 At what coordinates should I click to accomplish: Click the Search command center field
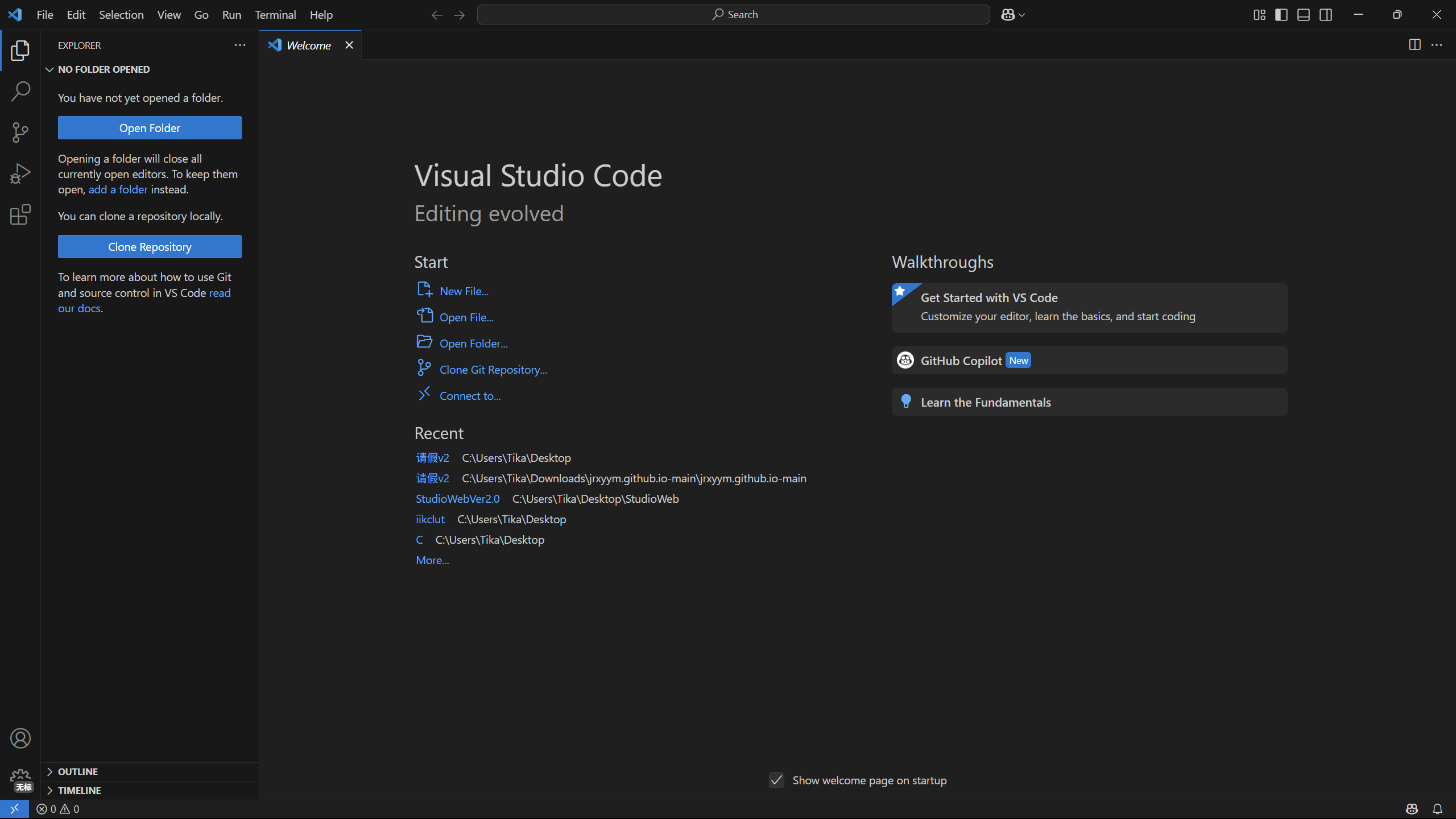click(733, 15)
